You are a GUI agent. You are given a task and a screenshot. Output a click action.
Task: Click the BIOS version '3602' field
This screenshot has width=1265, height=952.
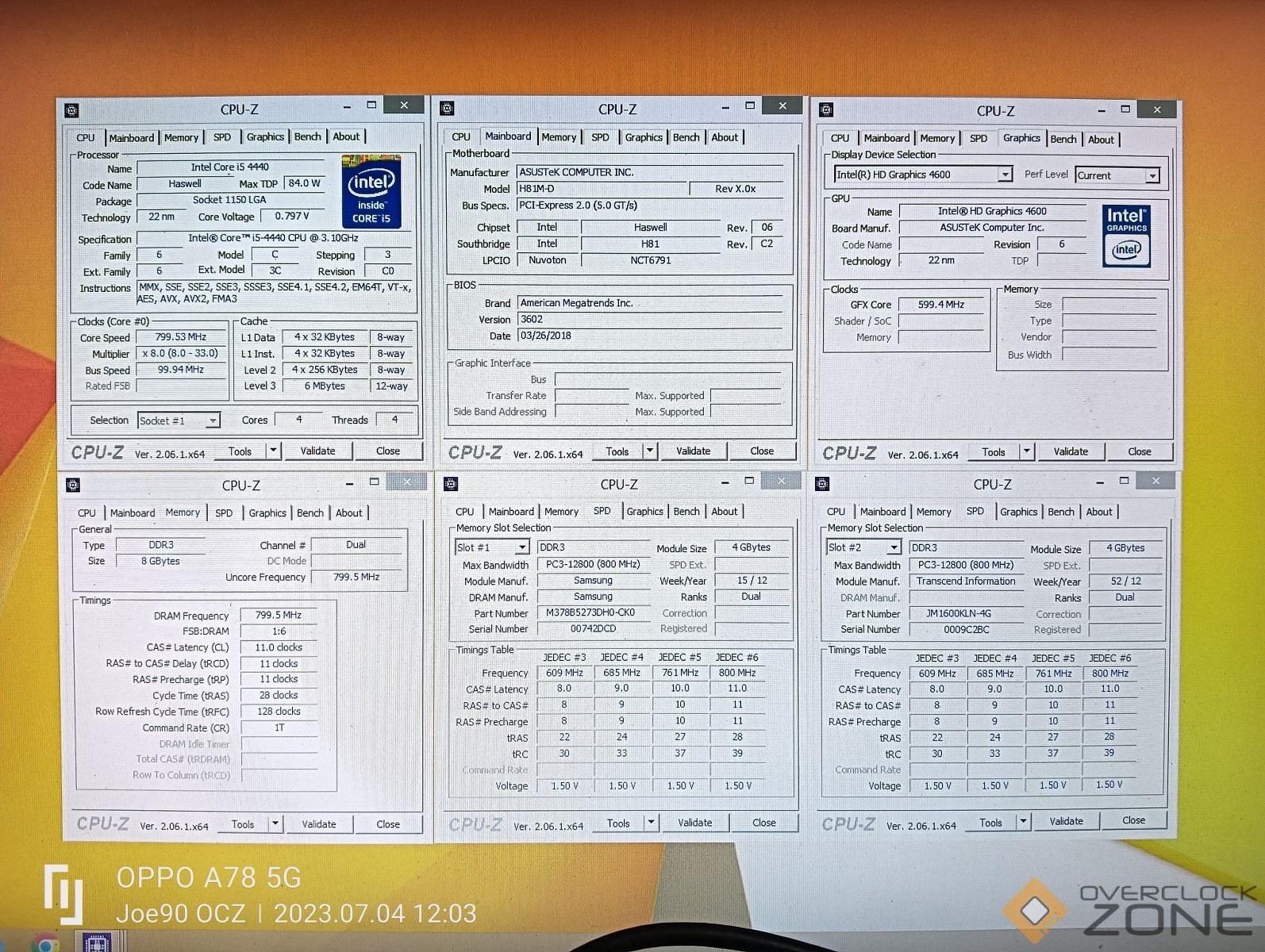click(x=650, y=320)
